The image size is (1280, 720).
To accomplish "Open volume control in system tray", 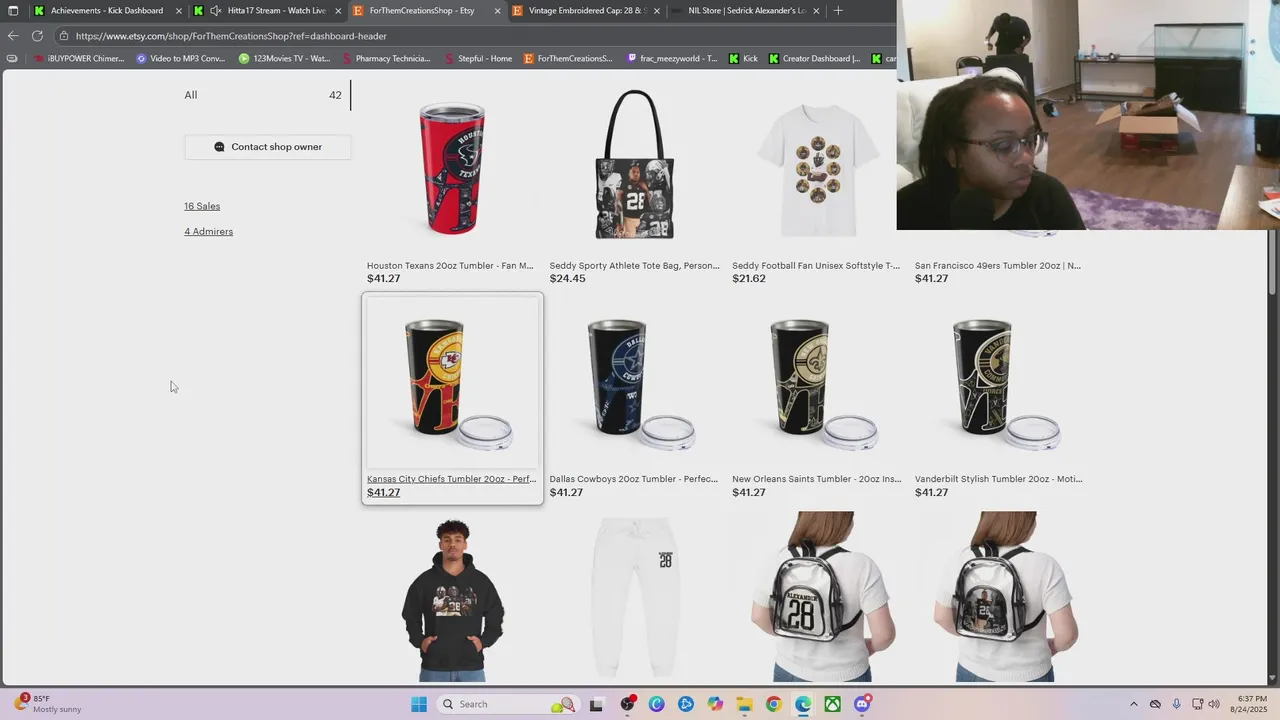I will pyautogui.click(x=1214, y=704).
